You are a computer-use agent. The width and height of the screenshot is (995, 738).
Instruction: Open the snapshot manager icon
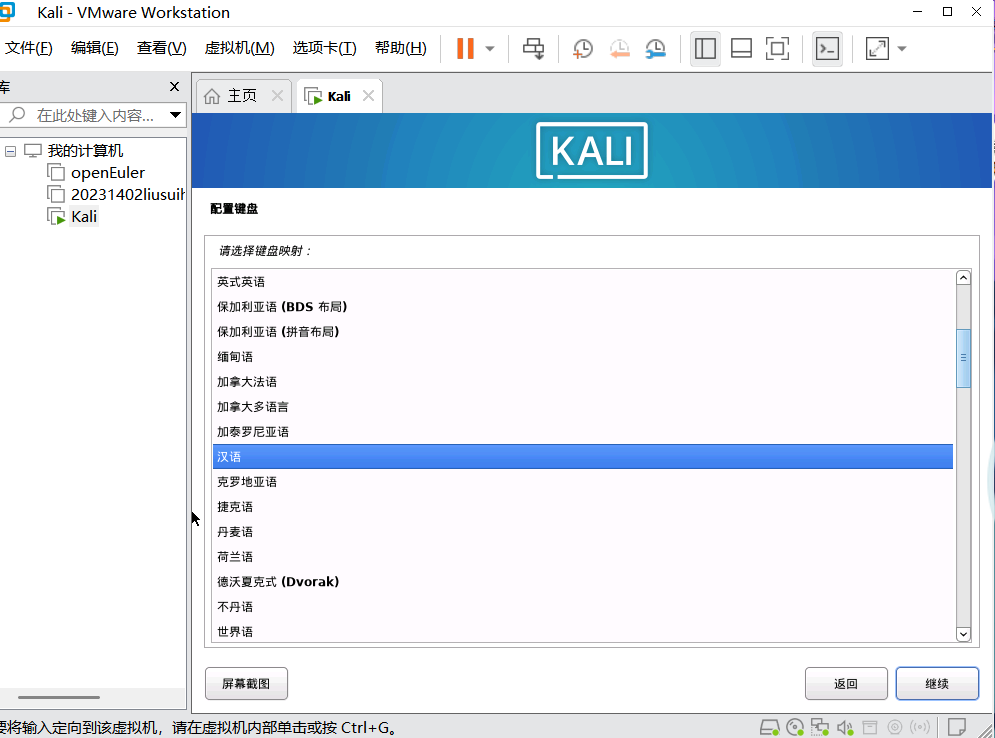(x=656, y=48)
